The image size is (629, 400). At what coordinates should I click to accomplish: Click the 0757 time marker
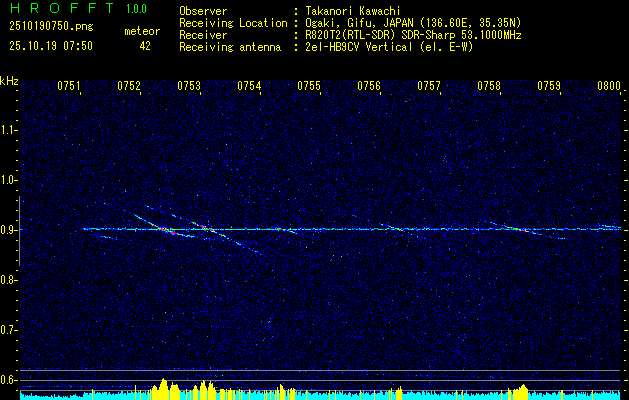429,86
